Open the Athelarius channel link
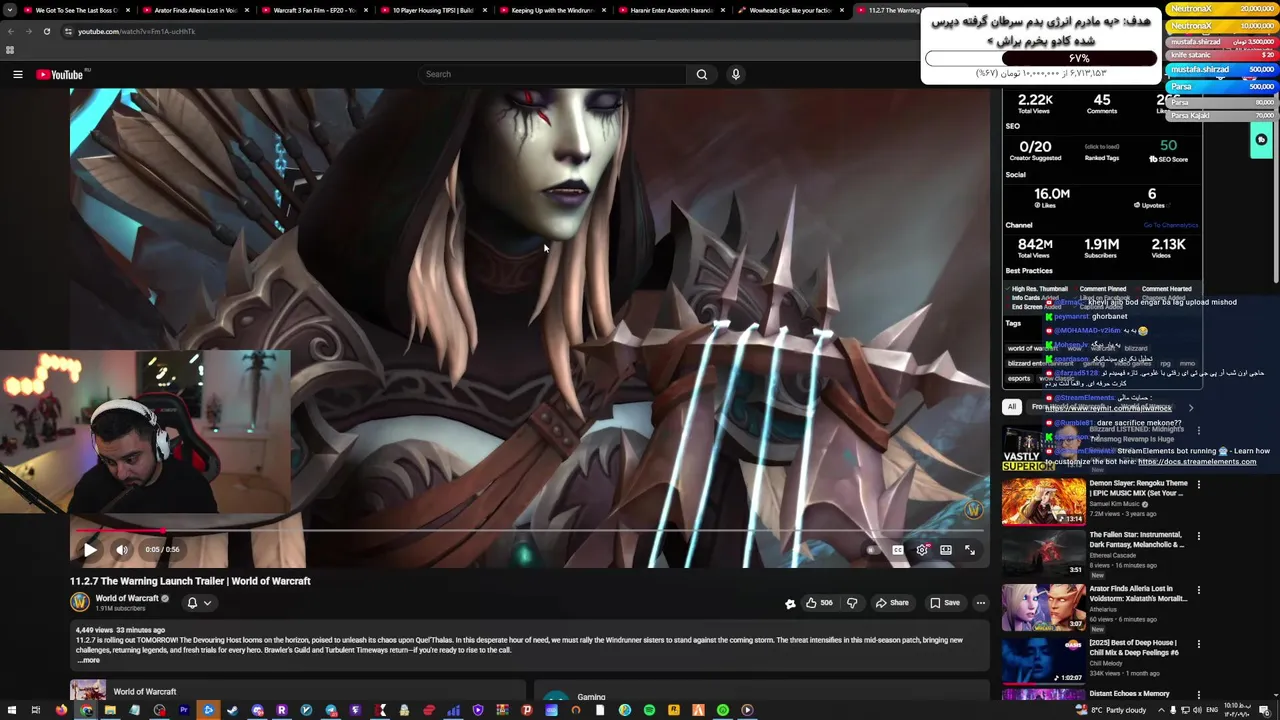Viewport: 1280px width, 720px height. [1103, 609]
